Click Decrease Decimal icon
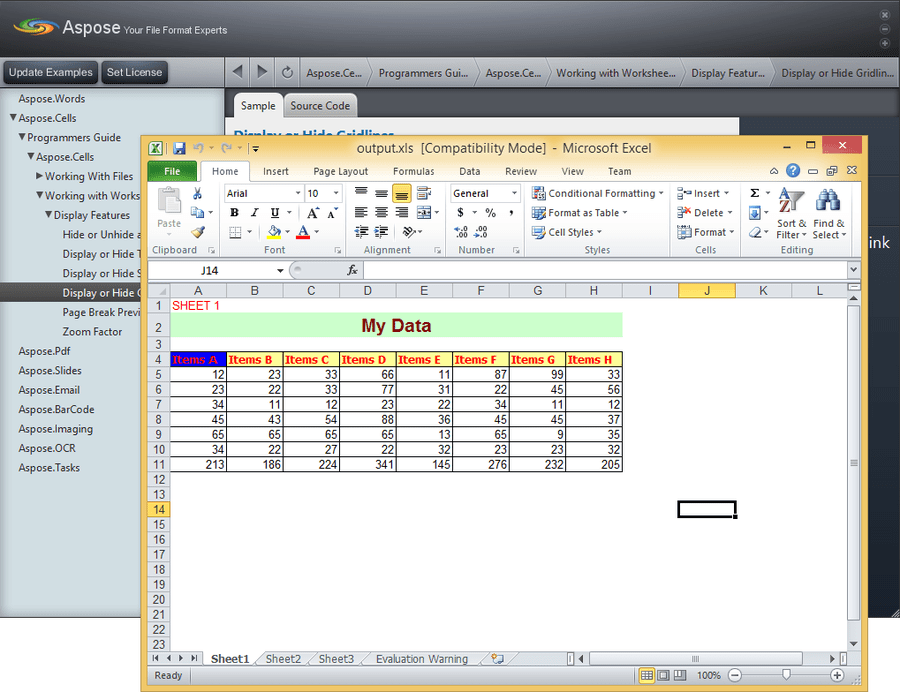This screenshot has width=900, height=692. coord(481,232)
